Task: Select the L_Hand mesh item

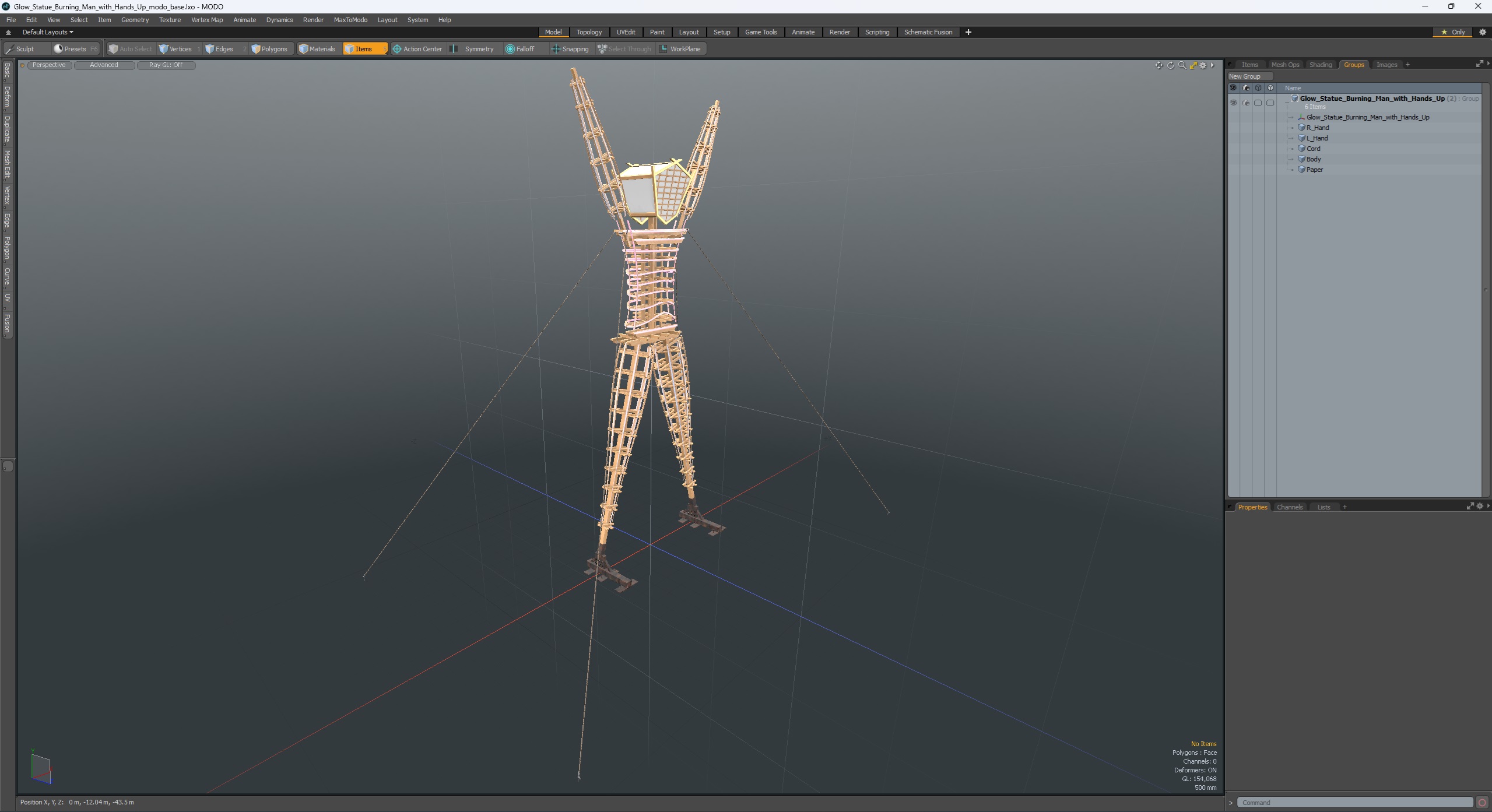Action: 1317,138
